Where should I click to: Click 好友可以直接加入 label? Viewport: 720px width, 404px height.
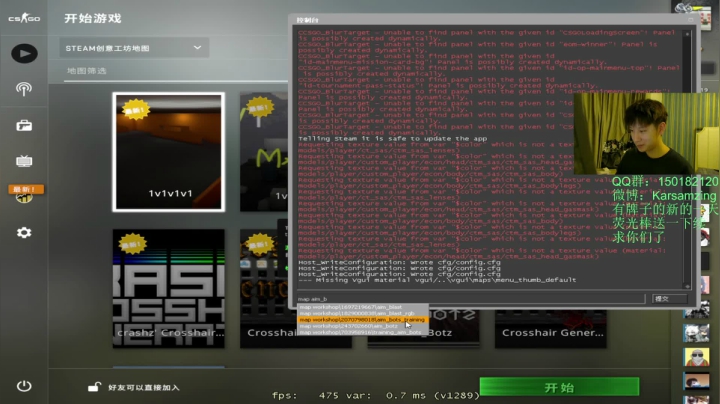[x=144, y=387]
